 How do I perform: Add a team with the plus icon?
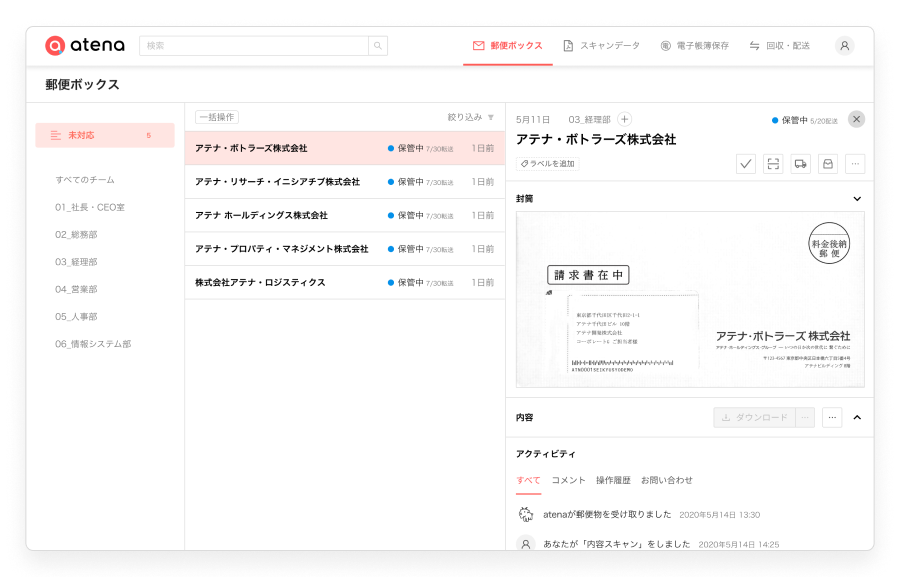click(x=624, y=119)
